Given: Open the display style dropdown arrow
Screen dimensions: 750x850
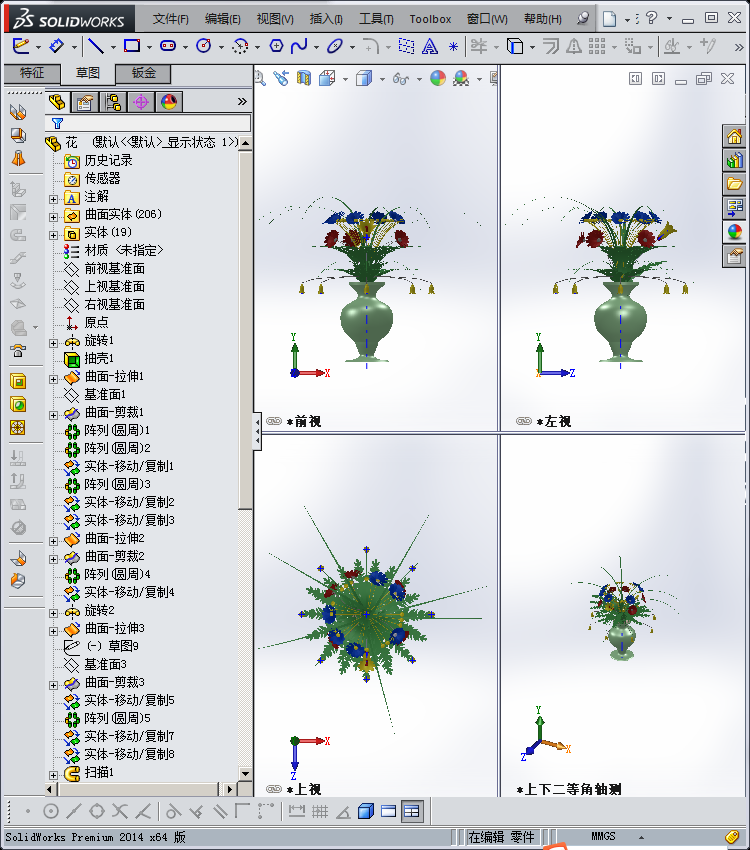Looking at the screenshot, I should 383,80.
